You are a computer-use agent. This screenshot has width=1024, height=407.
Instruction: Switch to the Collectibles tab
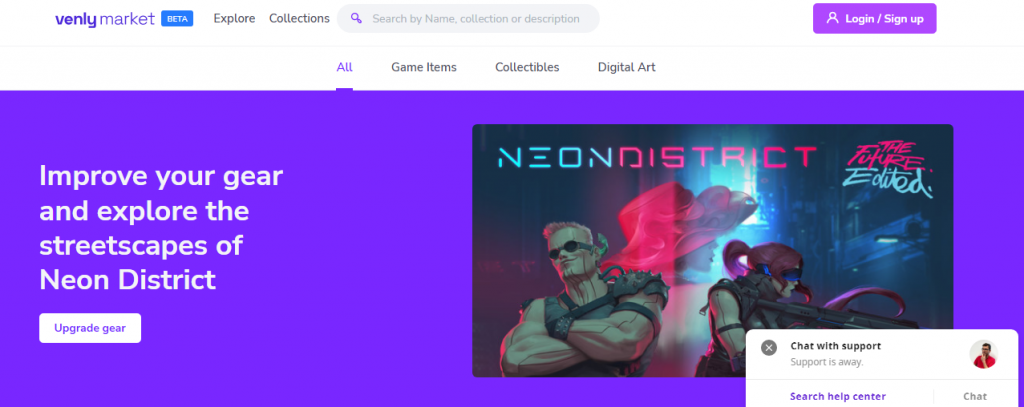(527, 67)
